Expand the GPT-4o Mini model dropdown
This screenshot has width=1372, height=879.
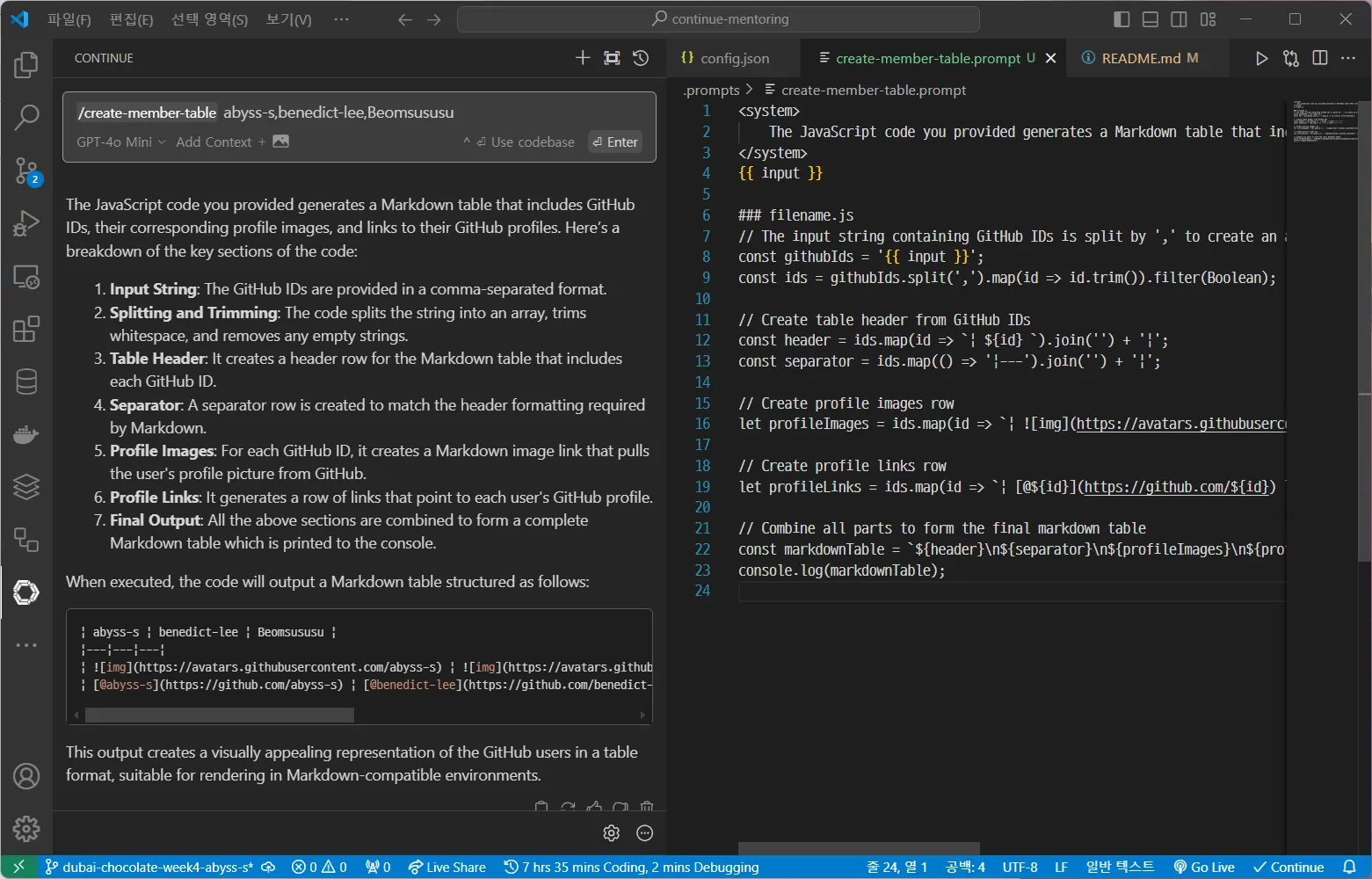click(120, 142)
